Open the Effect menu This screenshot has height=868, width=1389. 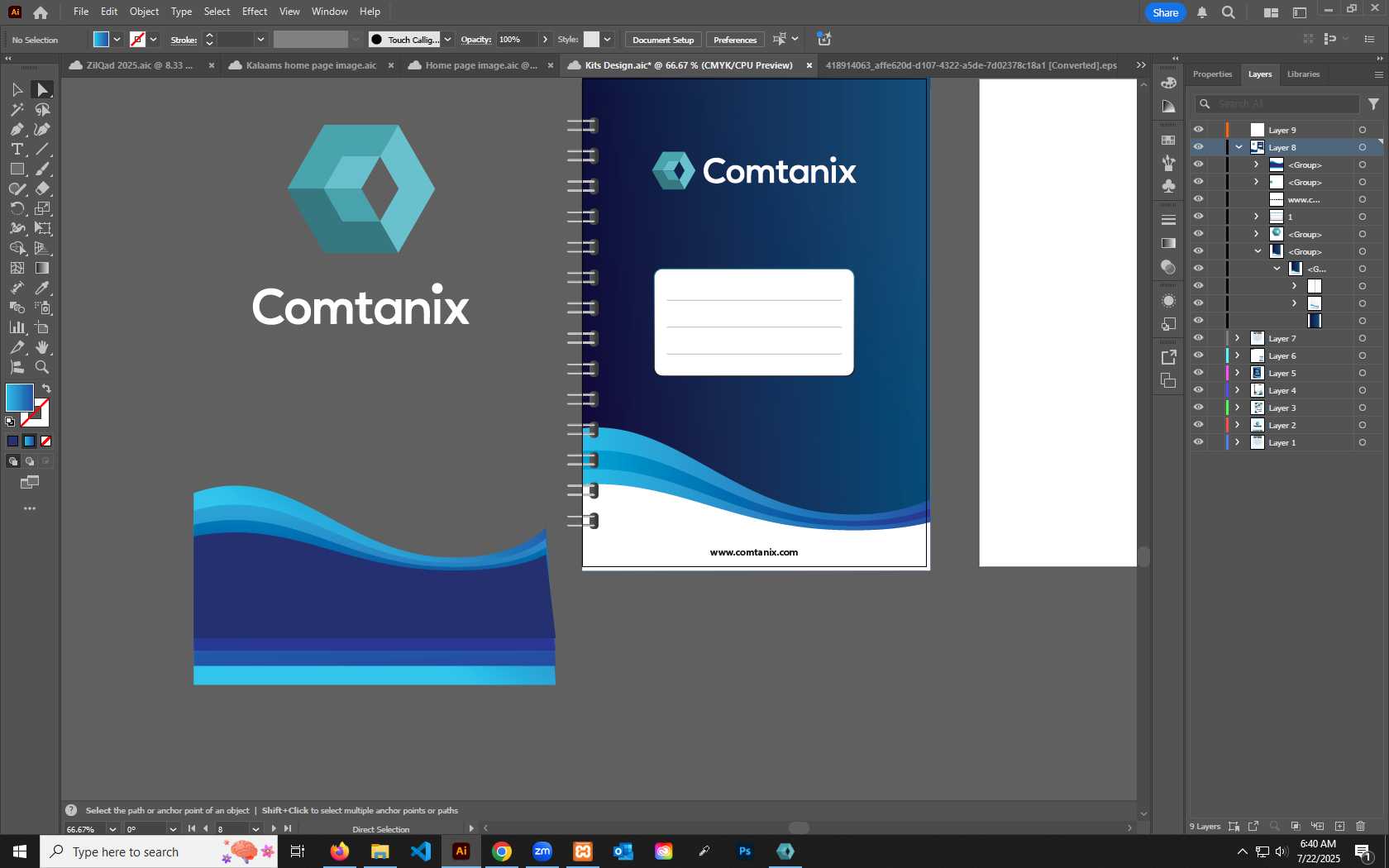(255, 12)
